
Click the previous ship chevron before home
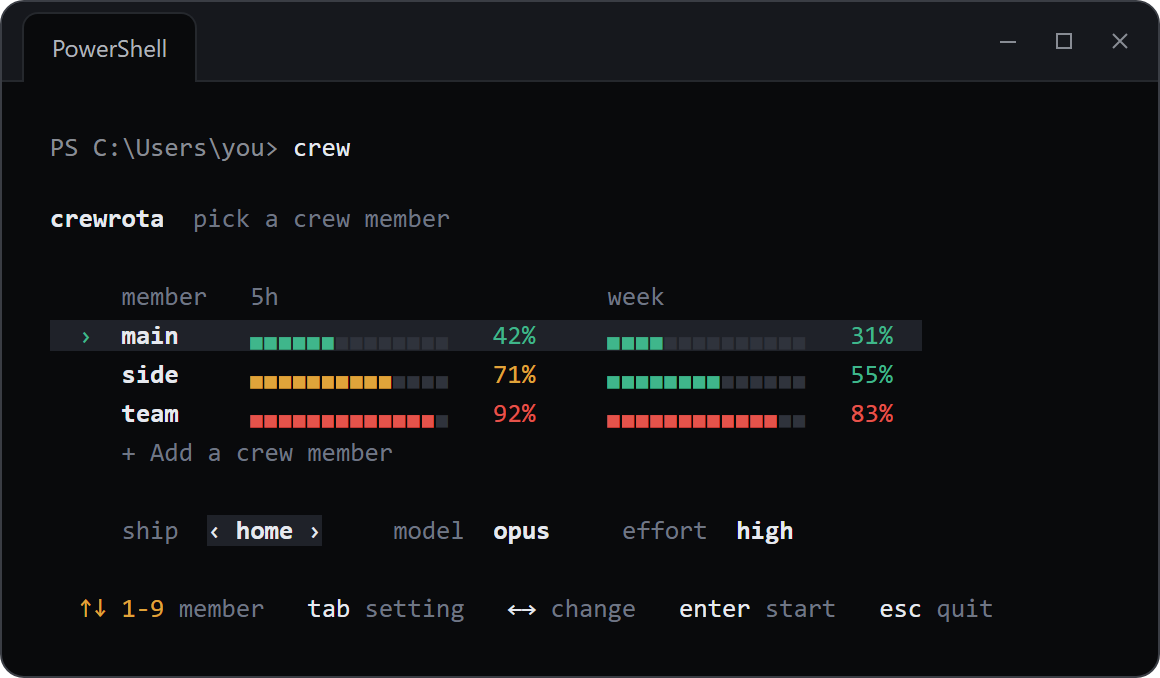click(215, 531)
